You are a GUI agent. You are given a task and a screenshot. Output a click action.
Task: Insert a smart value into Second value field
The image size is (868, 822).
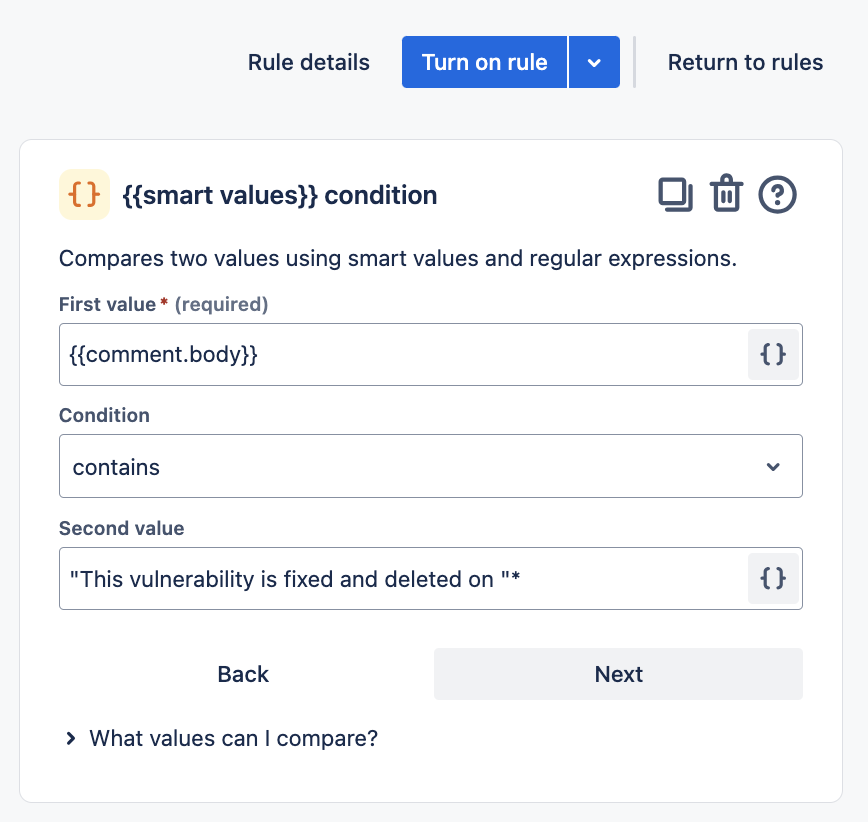[773, 578]
